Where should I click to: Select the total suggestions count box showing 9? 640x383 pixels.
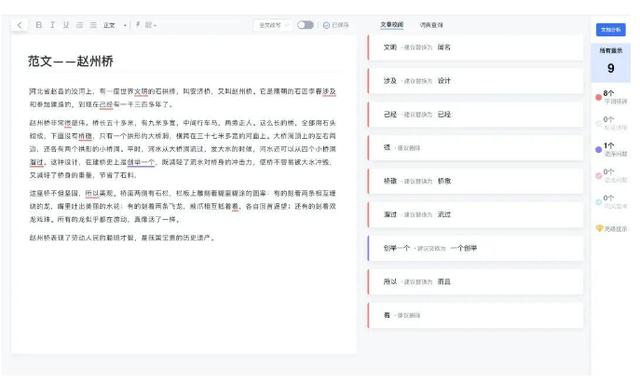611,62
